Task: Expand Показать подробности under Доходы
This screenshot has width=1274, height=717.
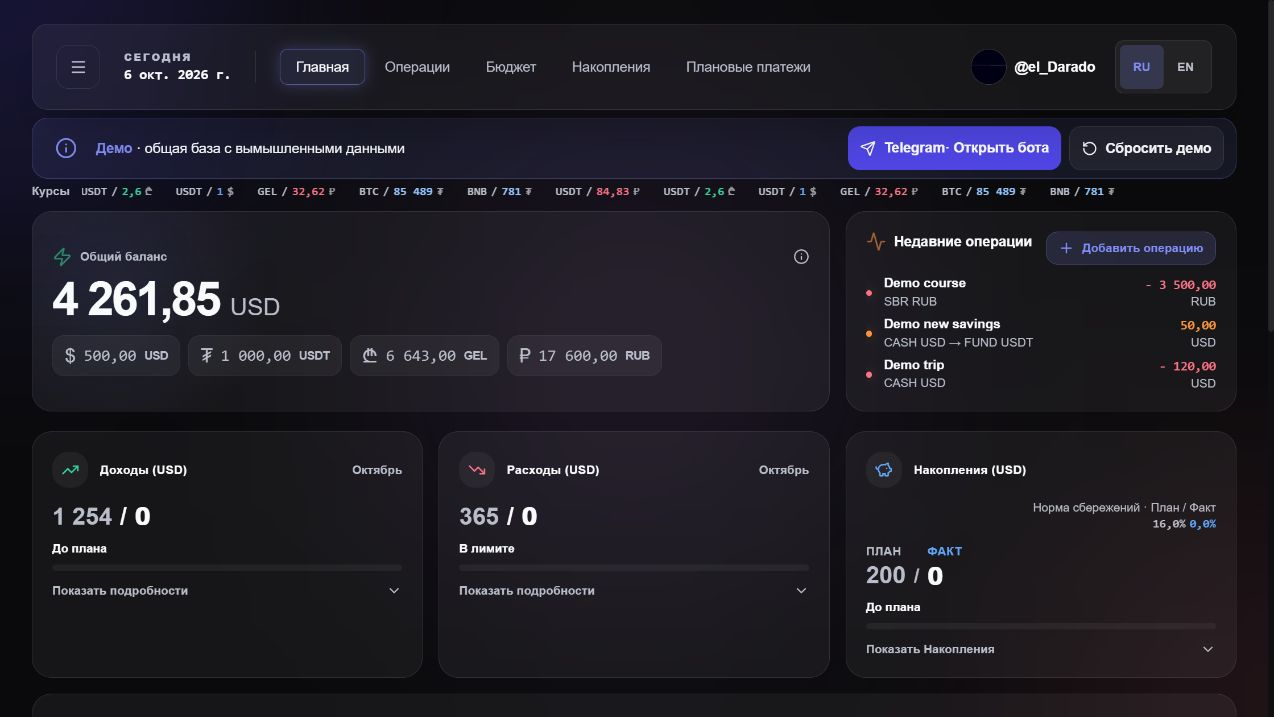Action: tap(227, 591)
